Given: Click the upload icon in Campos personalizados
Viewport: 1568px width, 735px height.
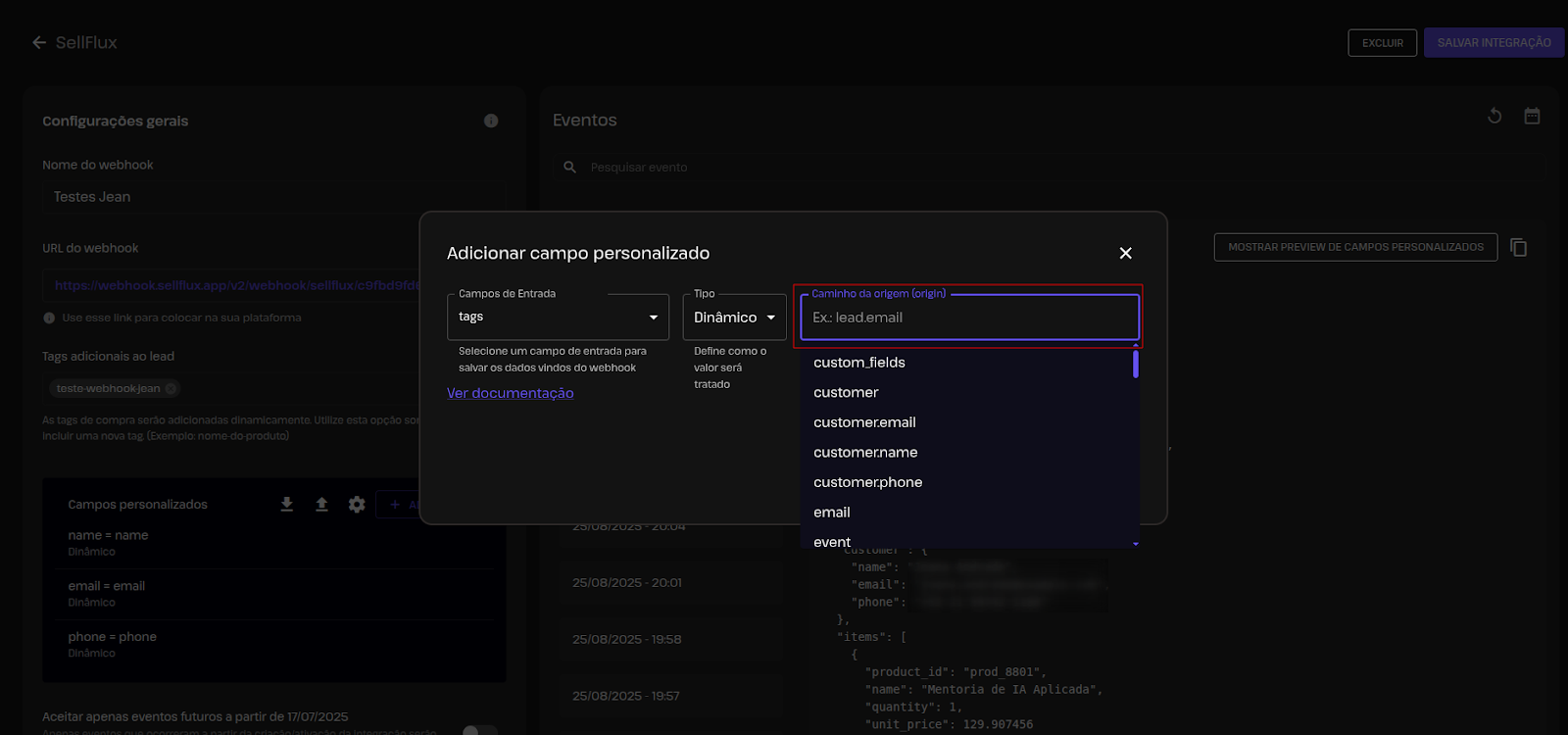Looking at the screenshot, I should point(321,504).
